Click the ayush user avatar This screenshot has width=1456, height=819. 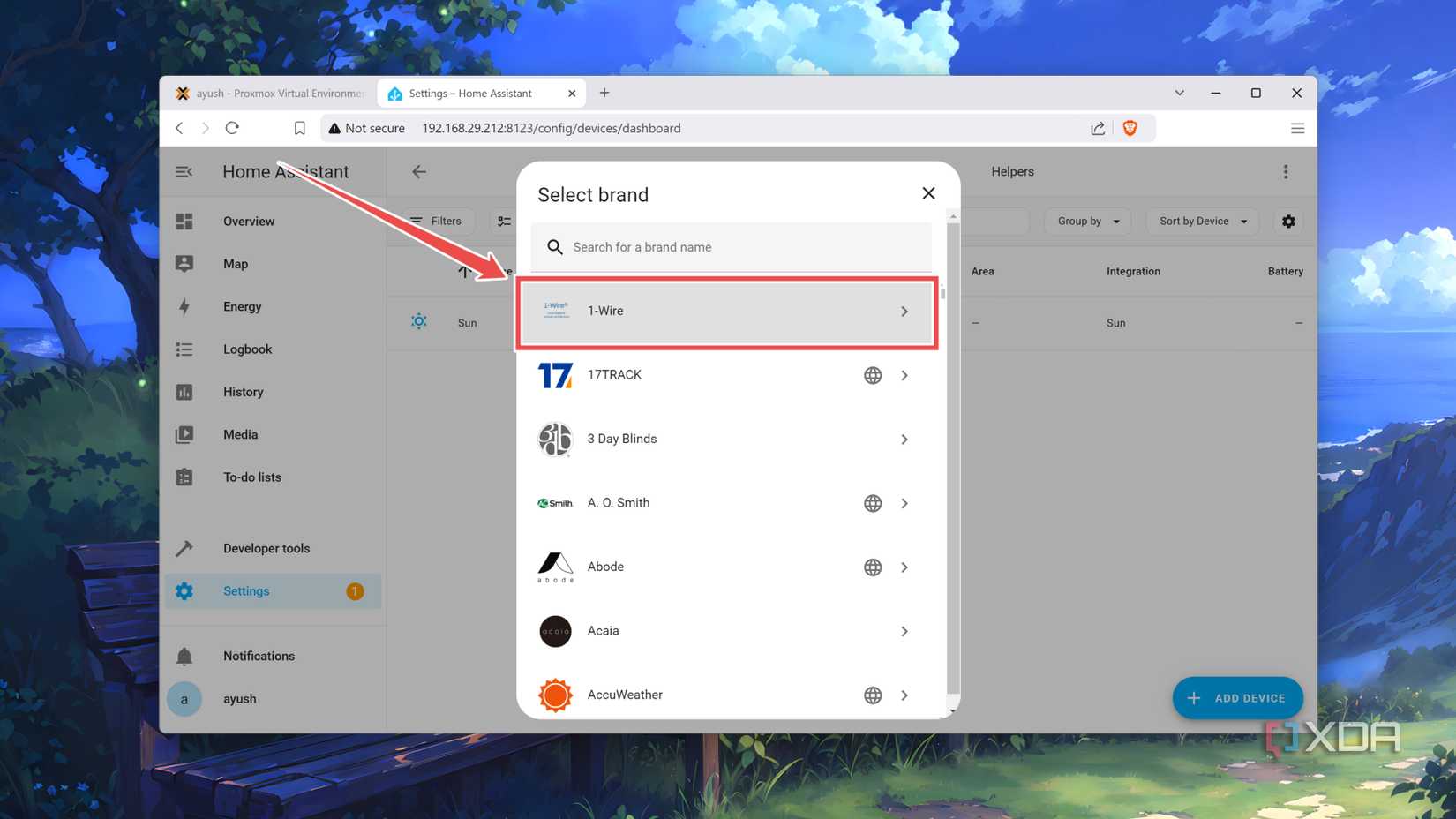[184, 699]
